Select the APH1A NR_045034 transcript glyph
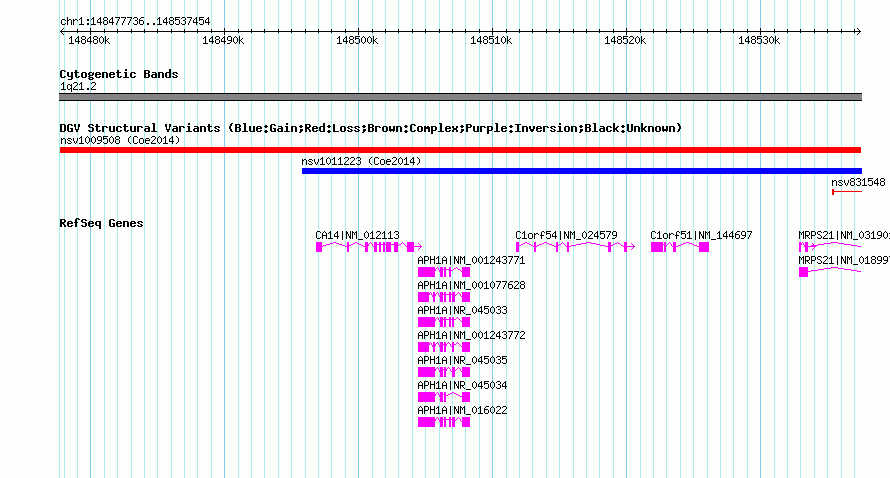The height and width of the screenshot is (478, 890). [x=444, y=397]
